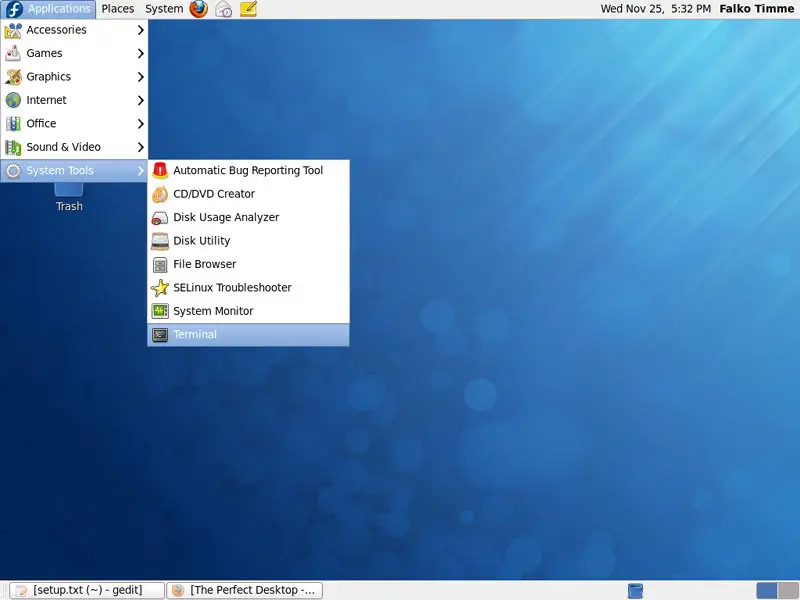Select Terminal from System Tools
This screenshot has height=600, width=800.
[x=248, y=335]
